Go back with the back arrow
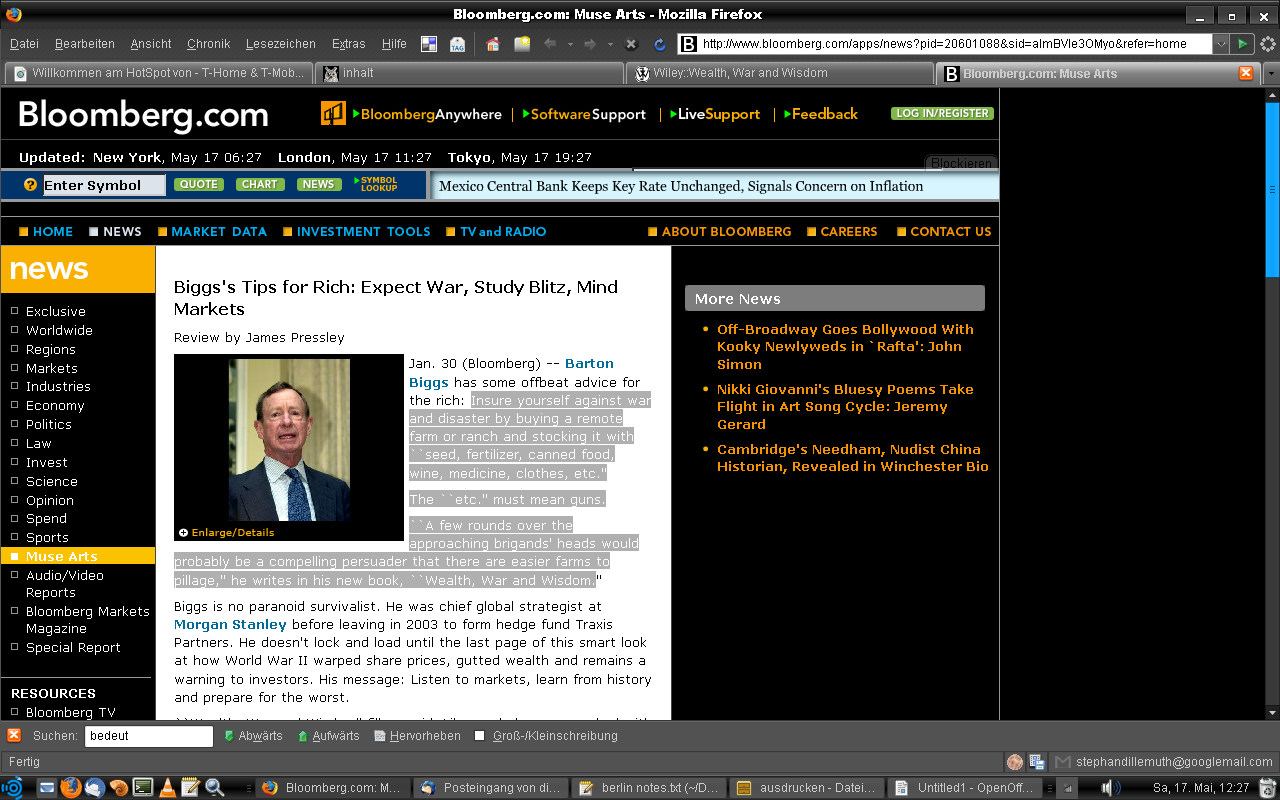This screenshot has width=1280, height=800. point(550,44)
